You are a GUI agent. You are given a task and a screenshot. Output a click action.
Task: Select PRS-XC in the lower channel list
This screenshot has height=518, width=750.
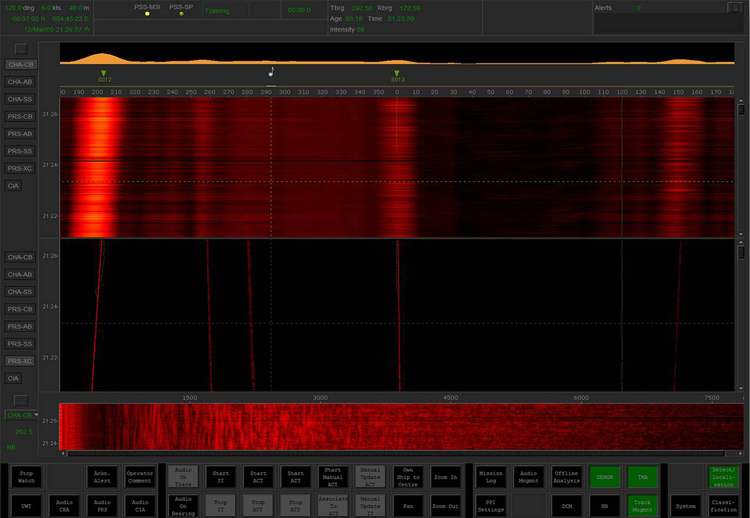[x=20, y=361]
